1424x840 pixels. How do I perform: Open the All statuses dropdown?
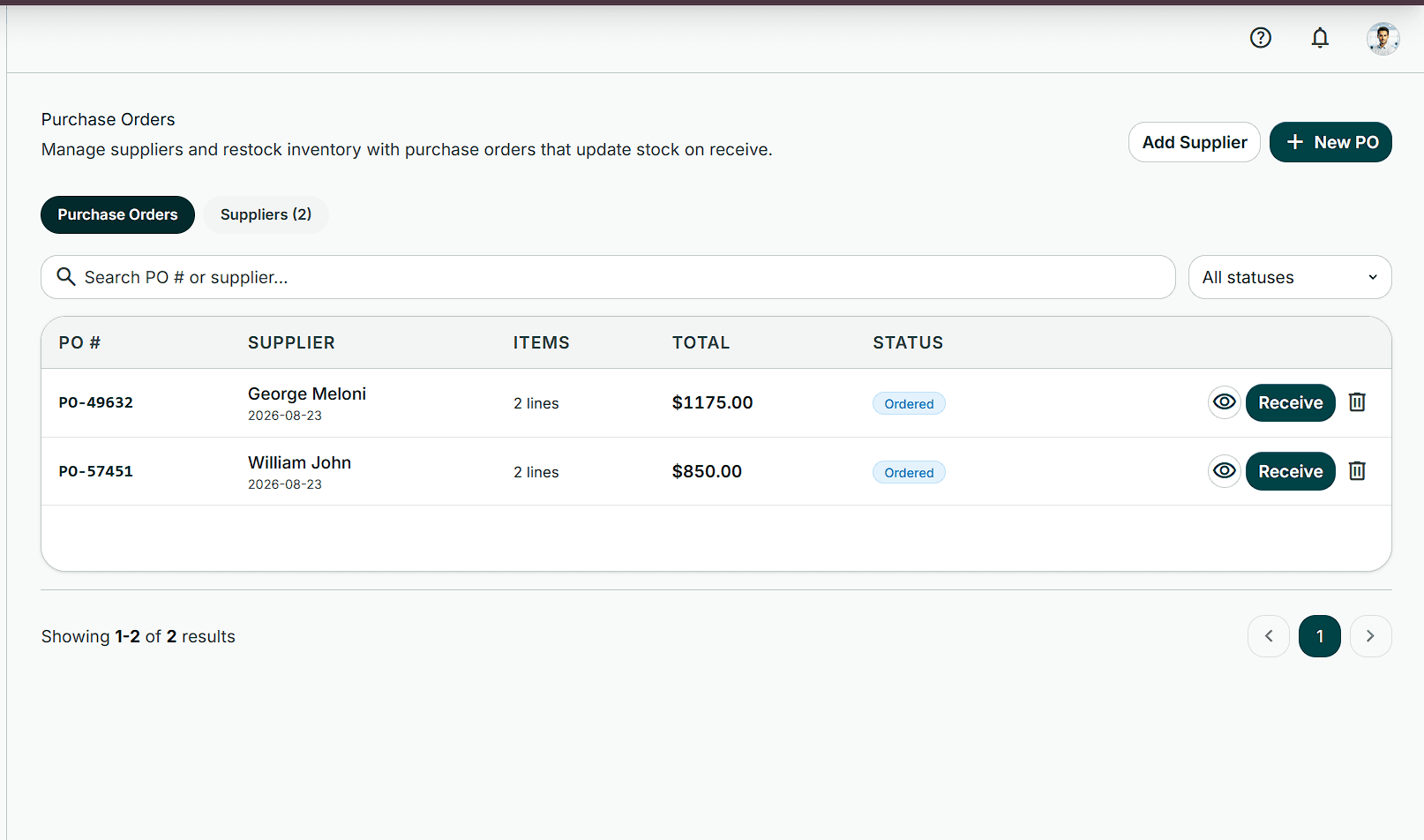[1290, 277]
